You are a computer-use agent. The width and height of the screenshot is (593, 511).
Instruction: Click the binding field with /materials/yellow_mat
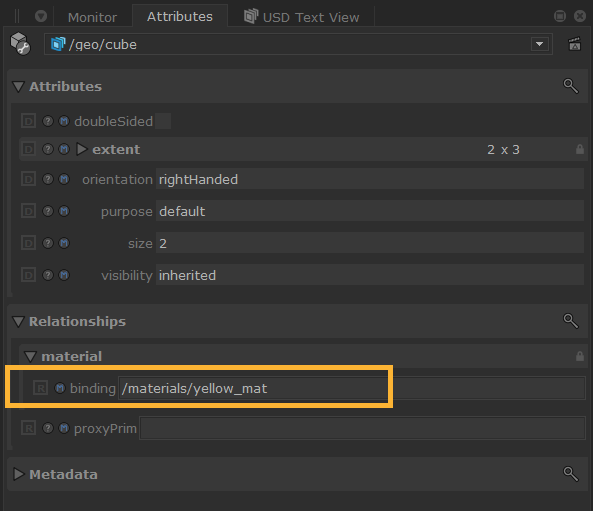click(x=352, y=388)
